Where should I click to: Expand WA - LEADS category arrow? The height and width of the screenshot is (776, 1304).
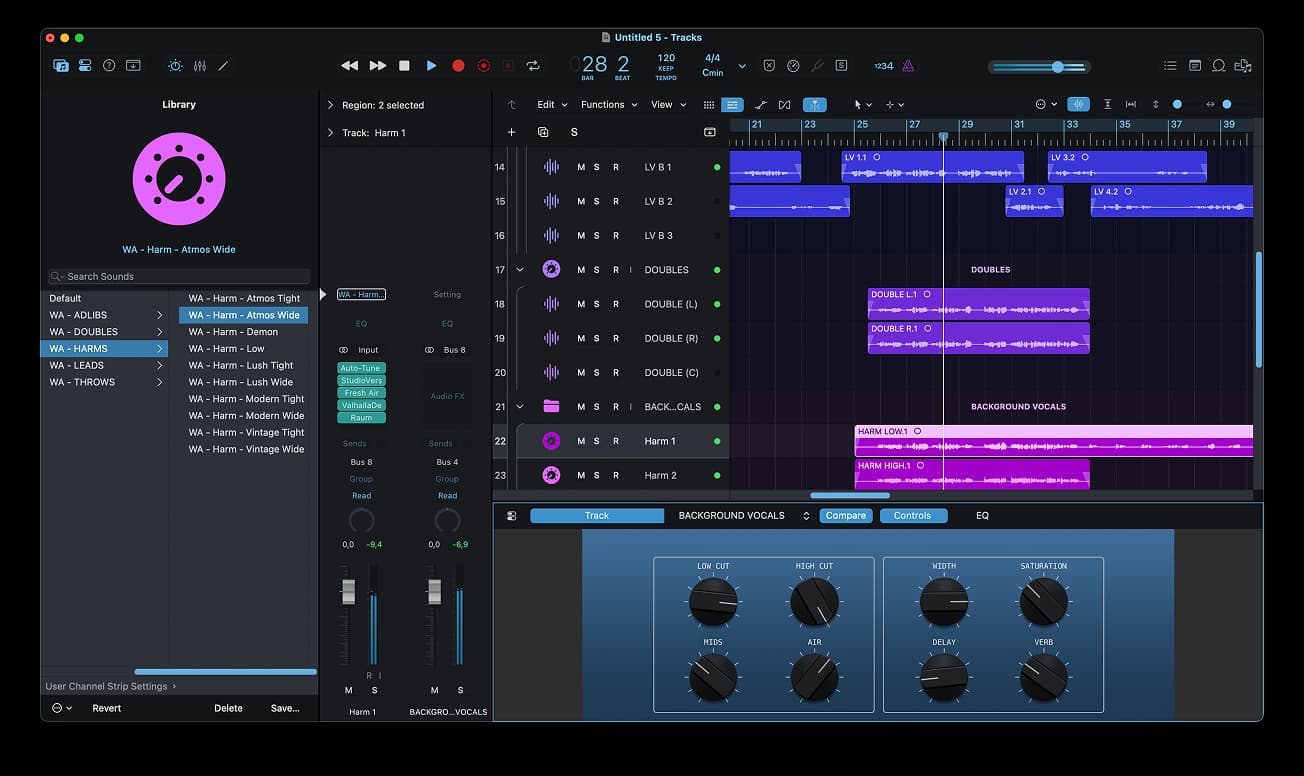coord(160,365)
